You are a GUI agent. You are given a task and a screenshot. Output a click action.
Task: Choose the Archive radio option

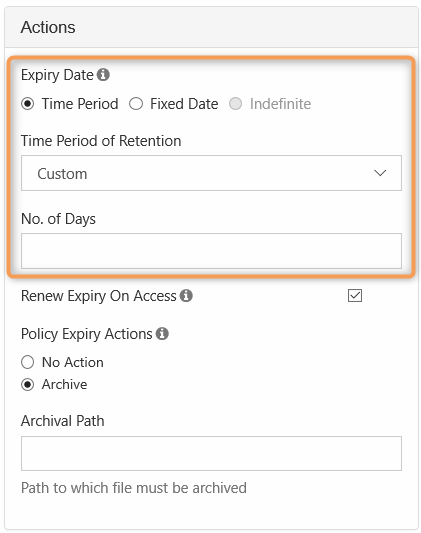28,384
